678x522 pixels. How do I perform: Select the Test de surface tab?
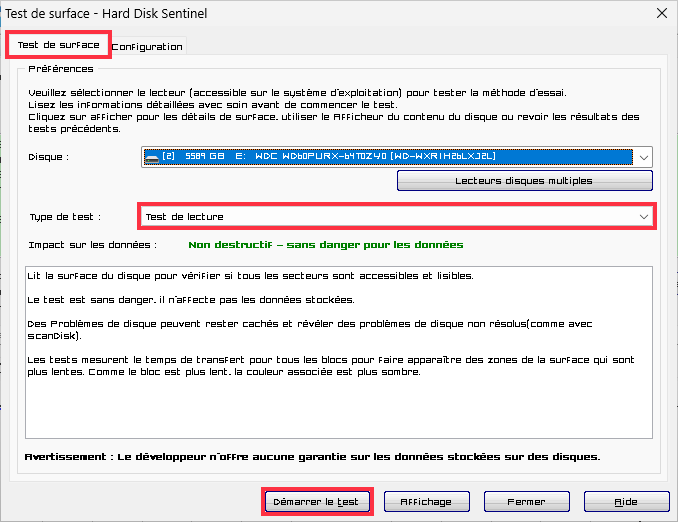tap(58, 45)
